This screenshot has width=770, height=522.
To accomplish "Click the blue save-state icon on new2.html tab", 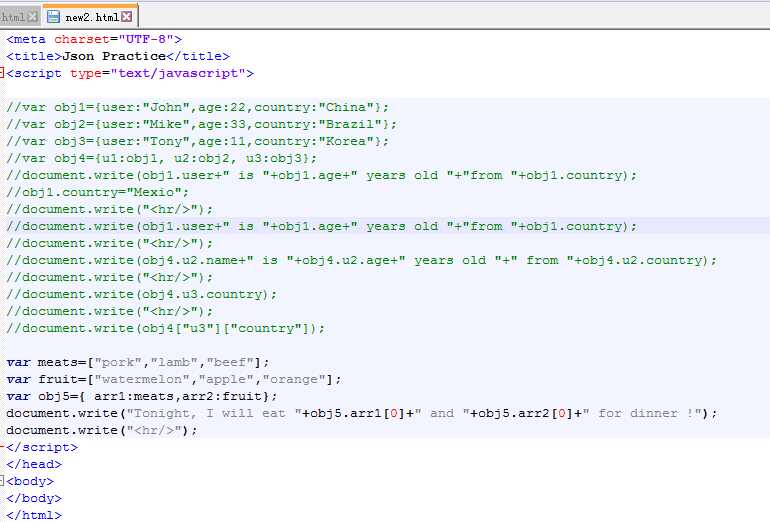I will click(53, 17).
